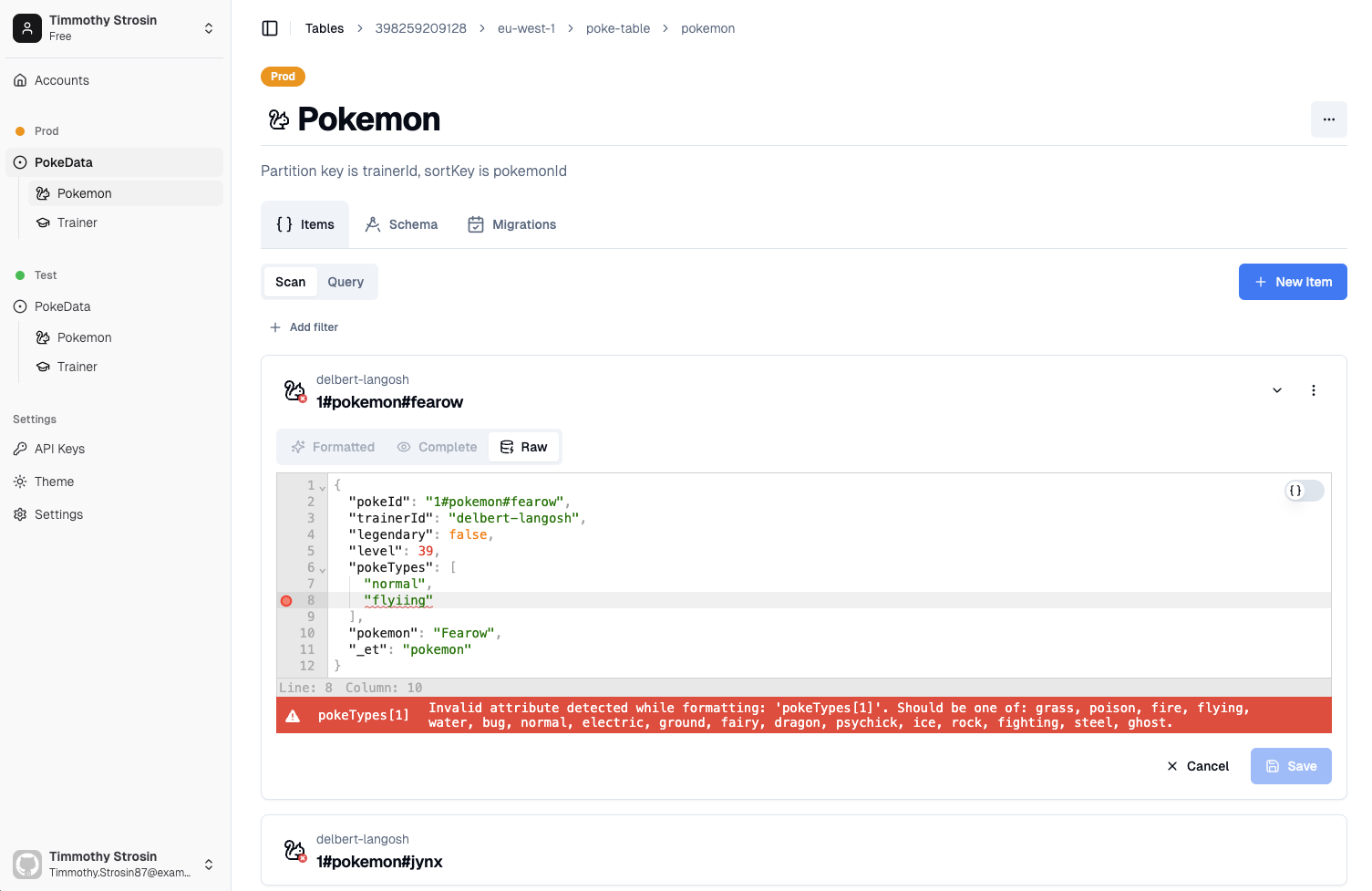This screenshot has height=891, width=1372.
Task: Click the Accounts home icon
Action: click(x=20, y=80)
